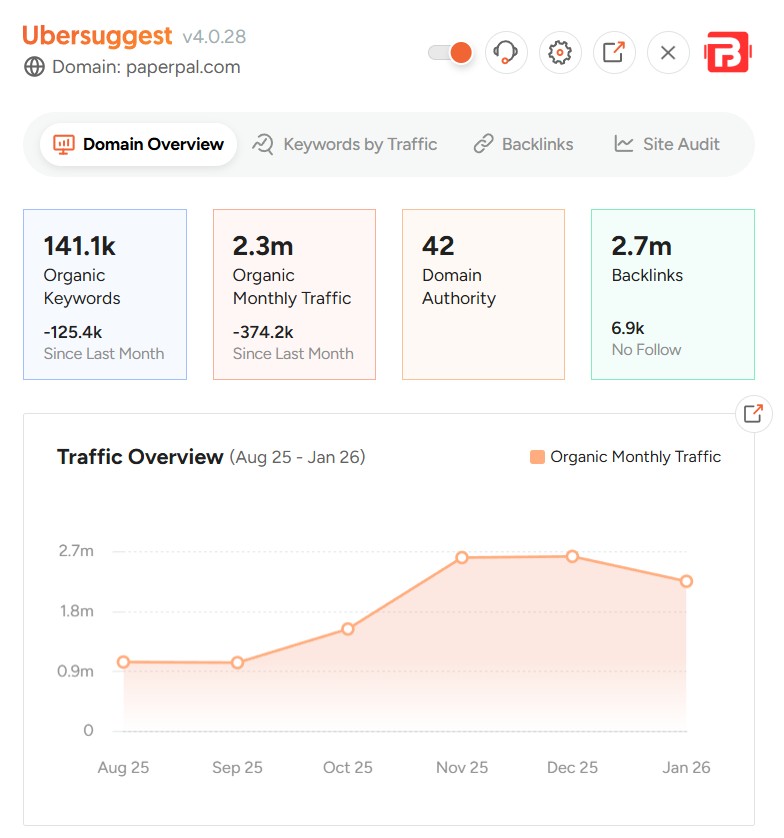The width and height of the screenshot is (784, 838).
Task: Click the 'Jan 26' x-axis label
Action: tap(687, 768)
